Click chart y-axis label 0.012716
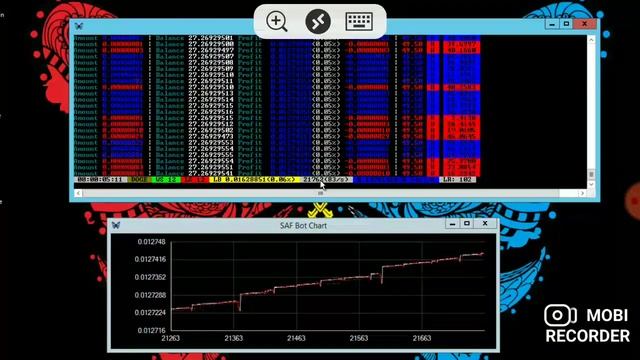 coord(151,330)
